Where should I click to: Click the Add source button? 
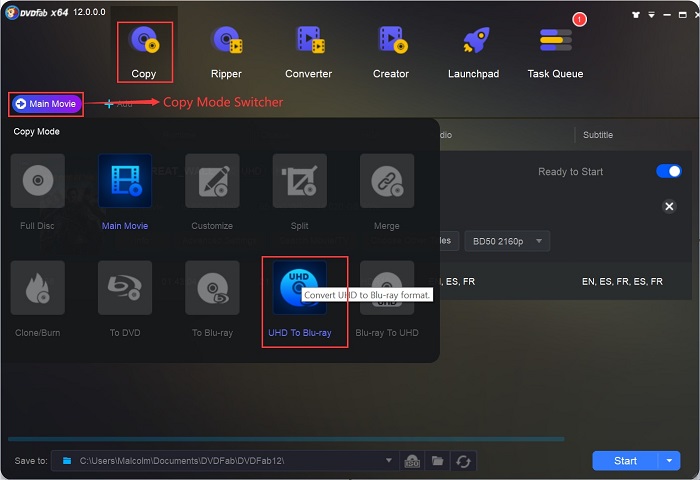point(118,104)
